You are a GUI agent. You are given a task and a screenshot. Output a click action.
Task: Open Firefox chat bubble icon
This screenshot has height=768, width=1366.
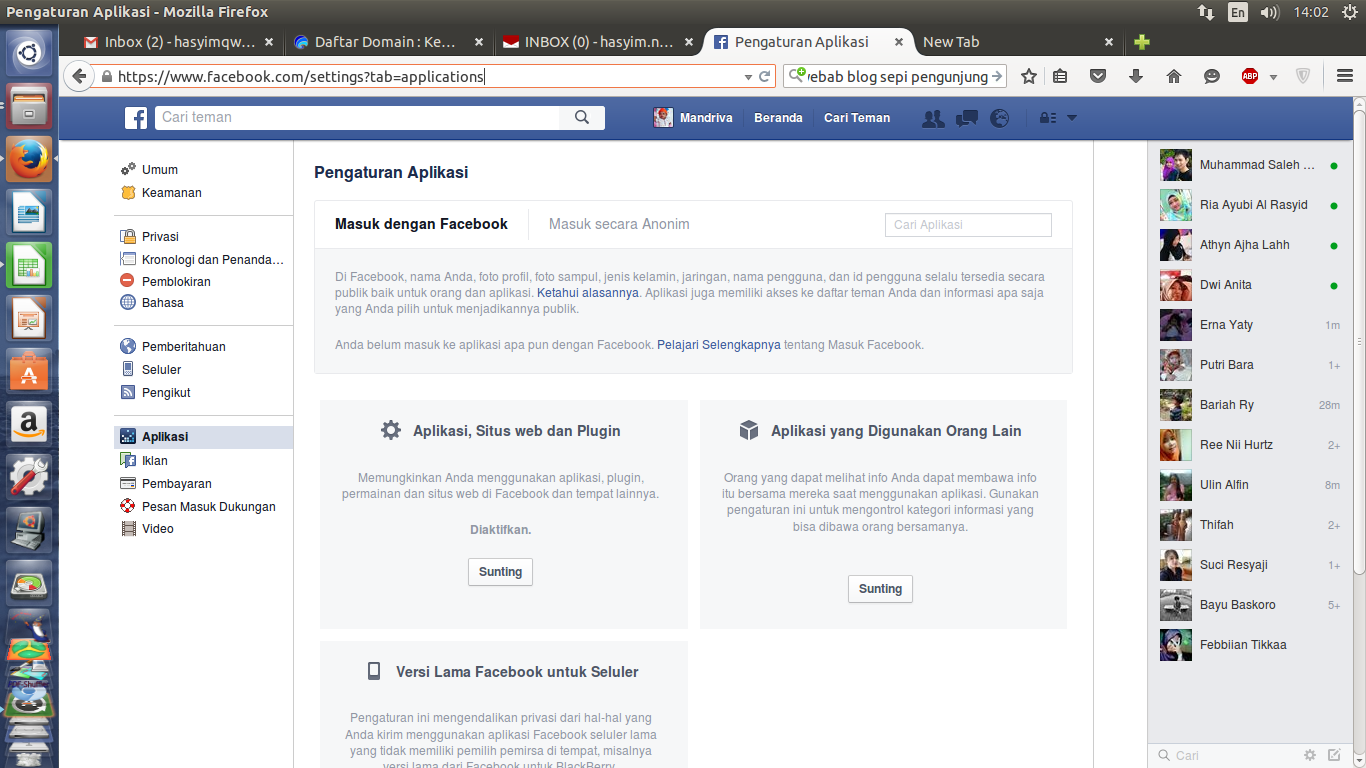tap(1212, 76)
